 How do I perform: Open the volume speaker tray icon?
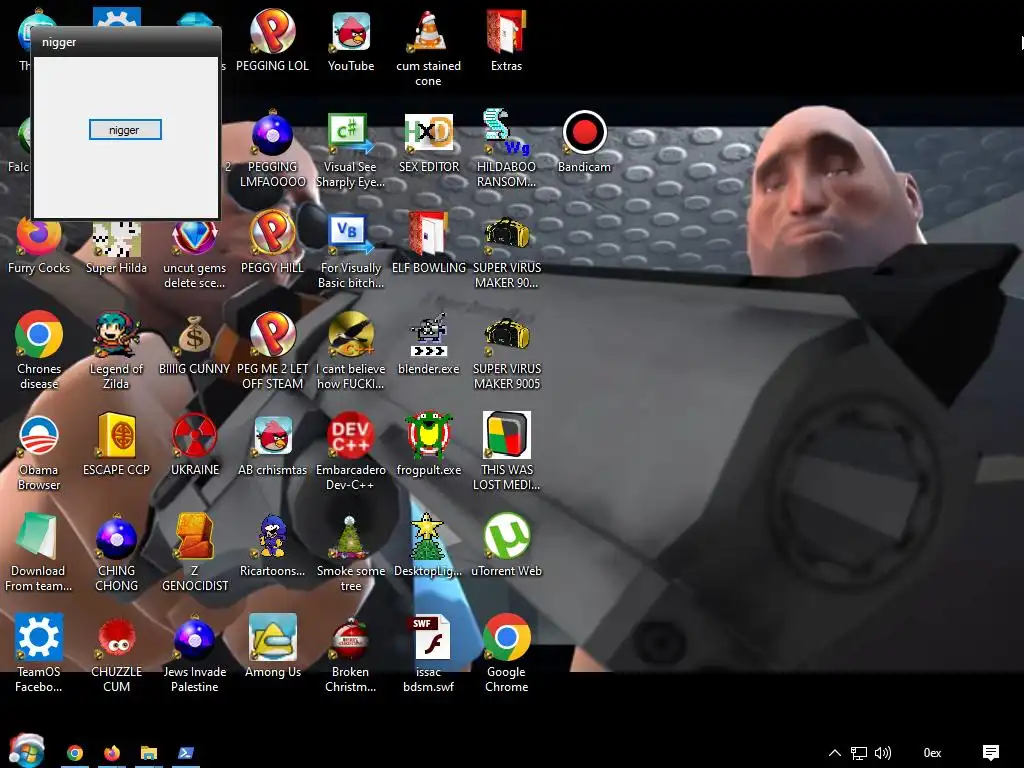[883, 753]
